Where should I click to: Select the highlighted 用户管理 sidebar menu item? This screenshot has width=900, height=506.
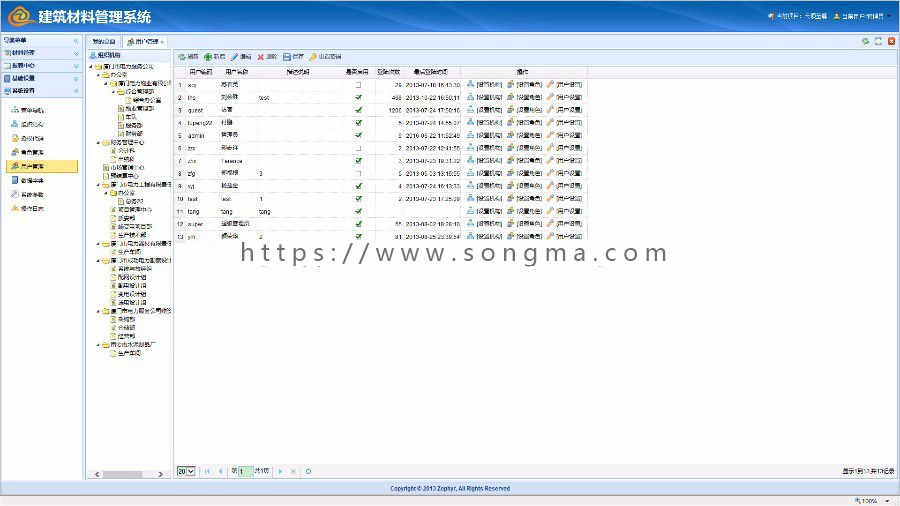coord(41,166)
